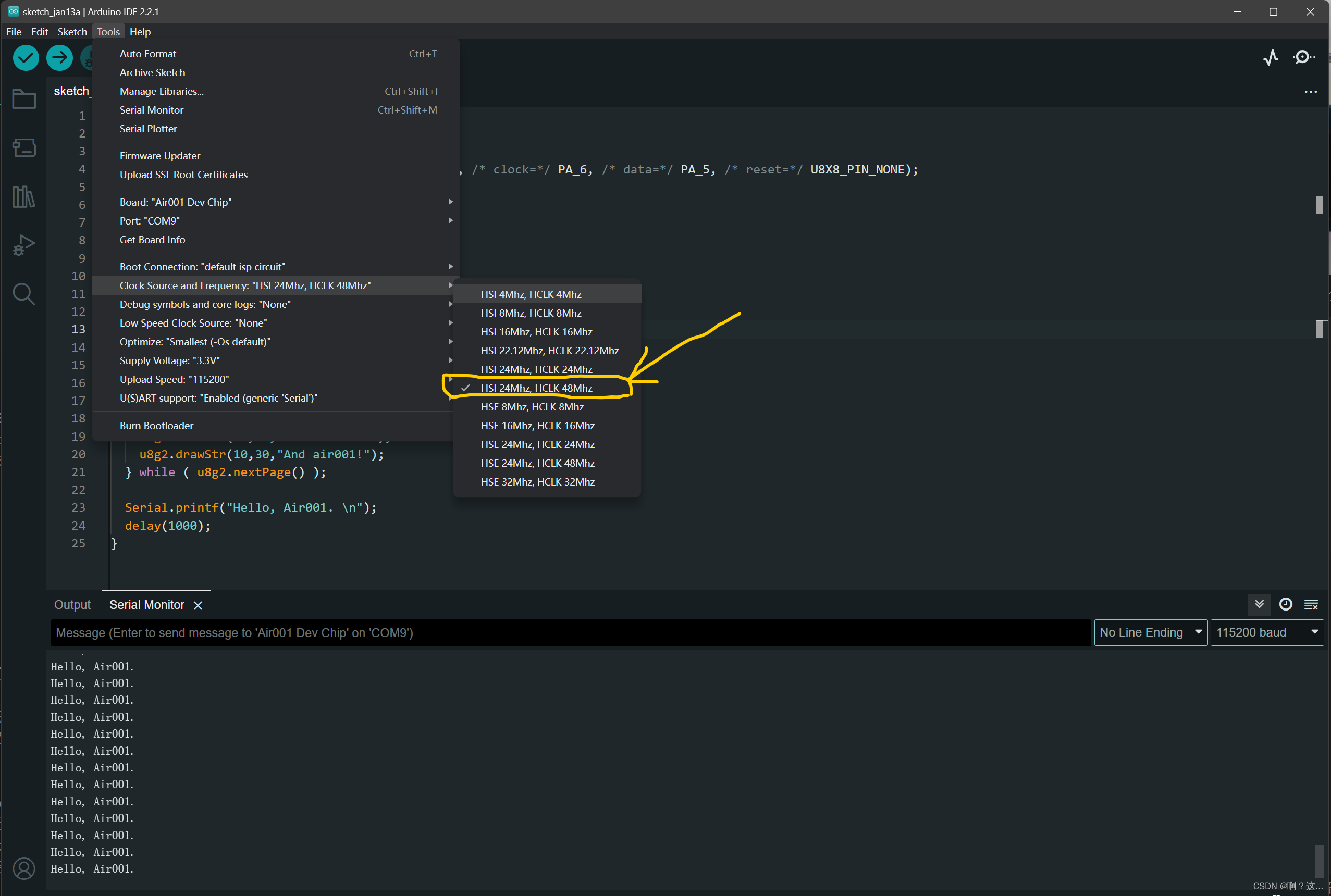Select HSE 8Mhz, HCLK 8Mhz clock option
The height and width of the screenshot is (896, 1331).
(x=547, y=407)
